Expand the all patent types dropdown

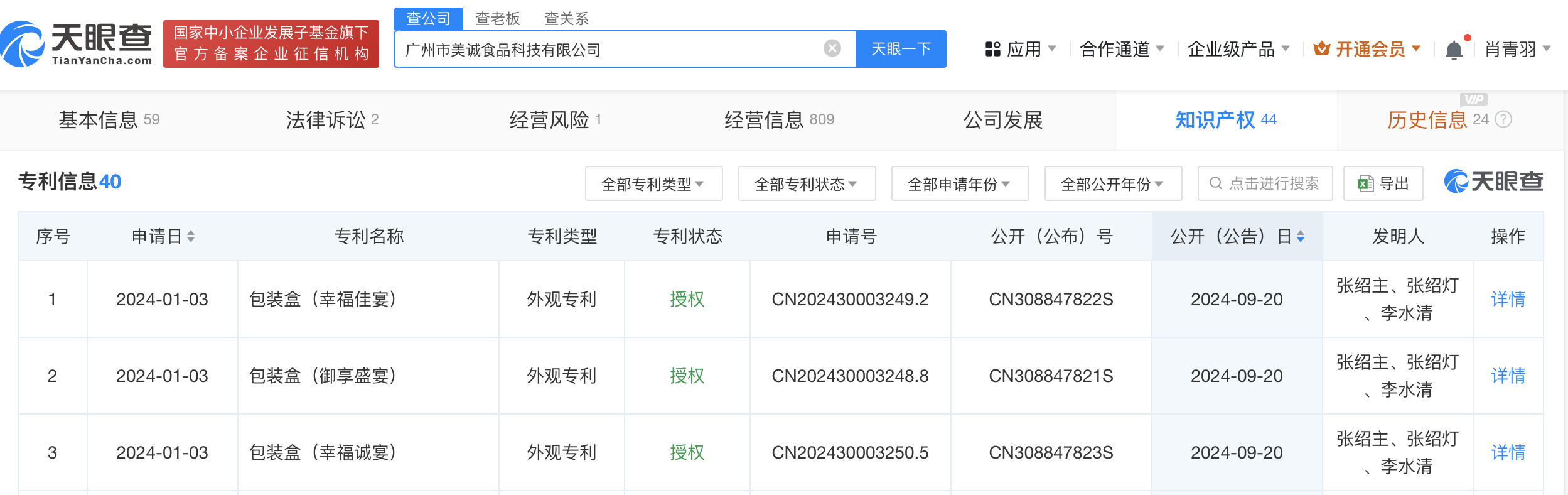(653, 183)
